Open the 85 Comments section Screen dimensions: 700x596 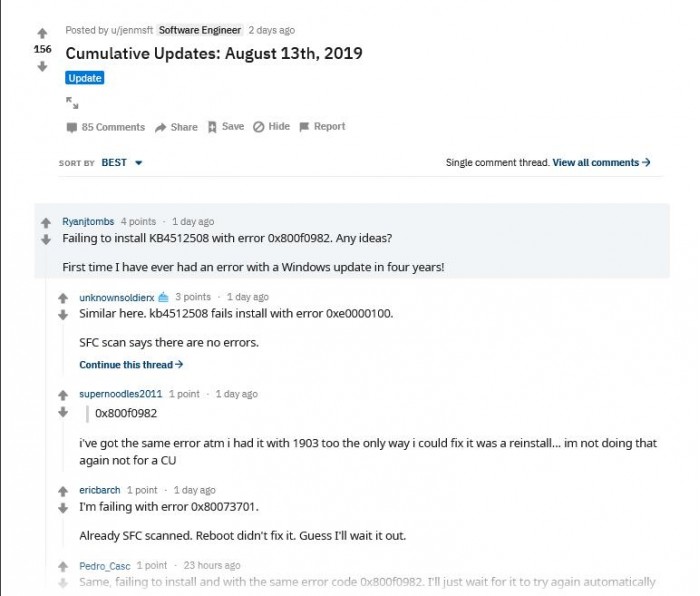tap(105, 127)
